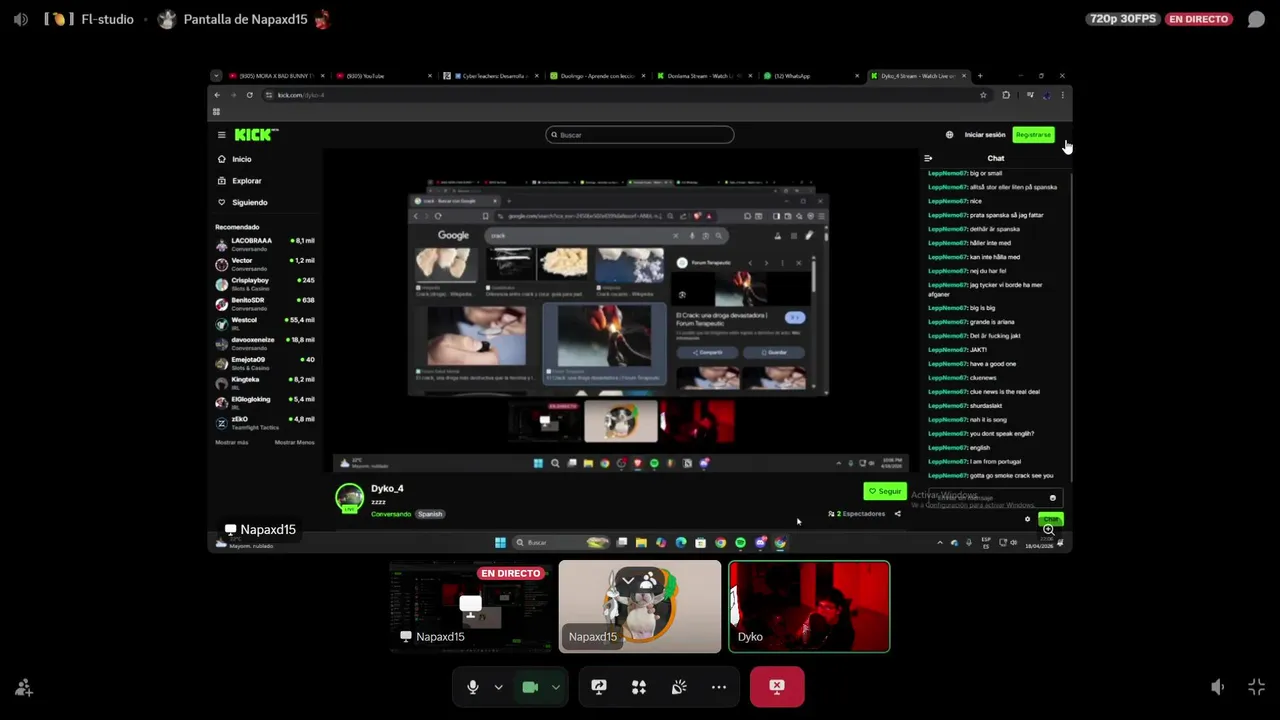Open recommended channel Crisplayboy

pos(265,284)
